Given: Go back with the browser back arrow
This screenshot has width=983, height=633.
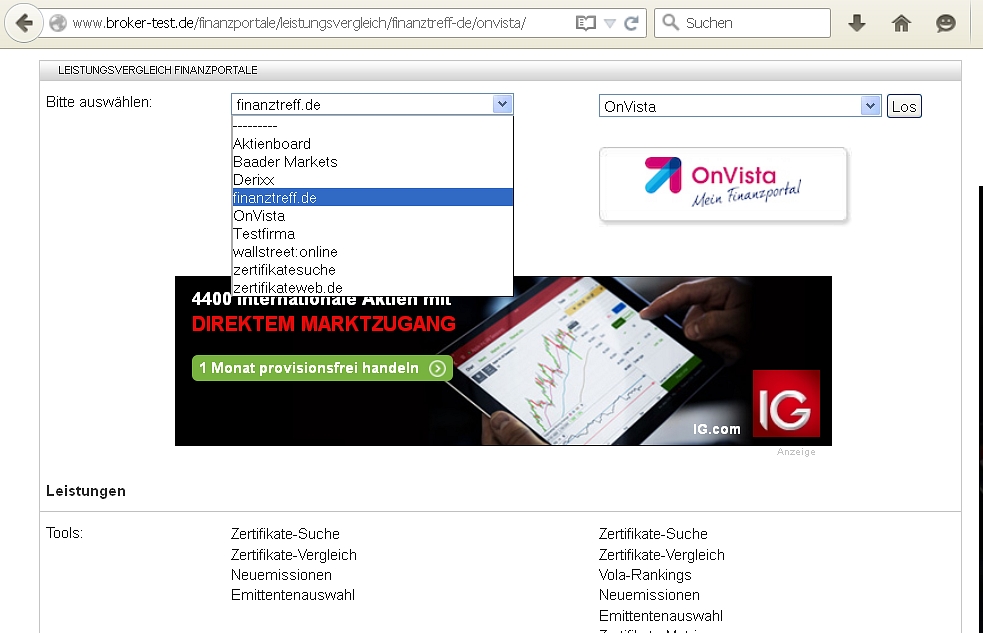Looking at the screenshot, I should (x=24, y=23).
